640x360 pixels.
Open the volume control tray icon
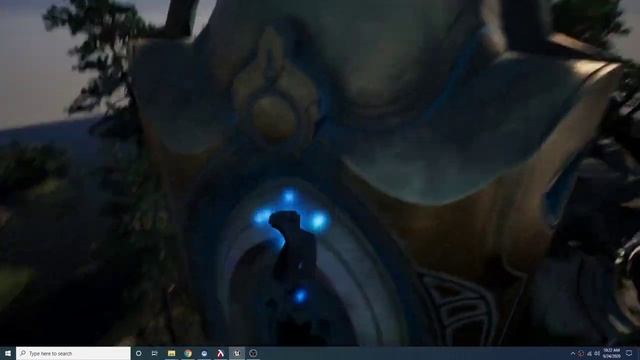597,353
